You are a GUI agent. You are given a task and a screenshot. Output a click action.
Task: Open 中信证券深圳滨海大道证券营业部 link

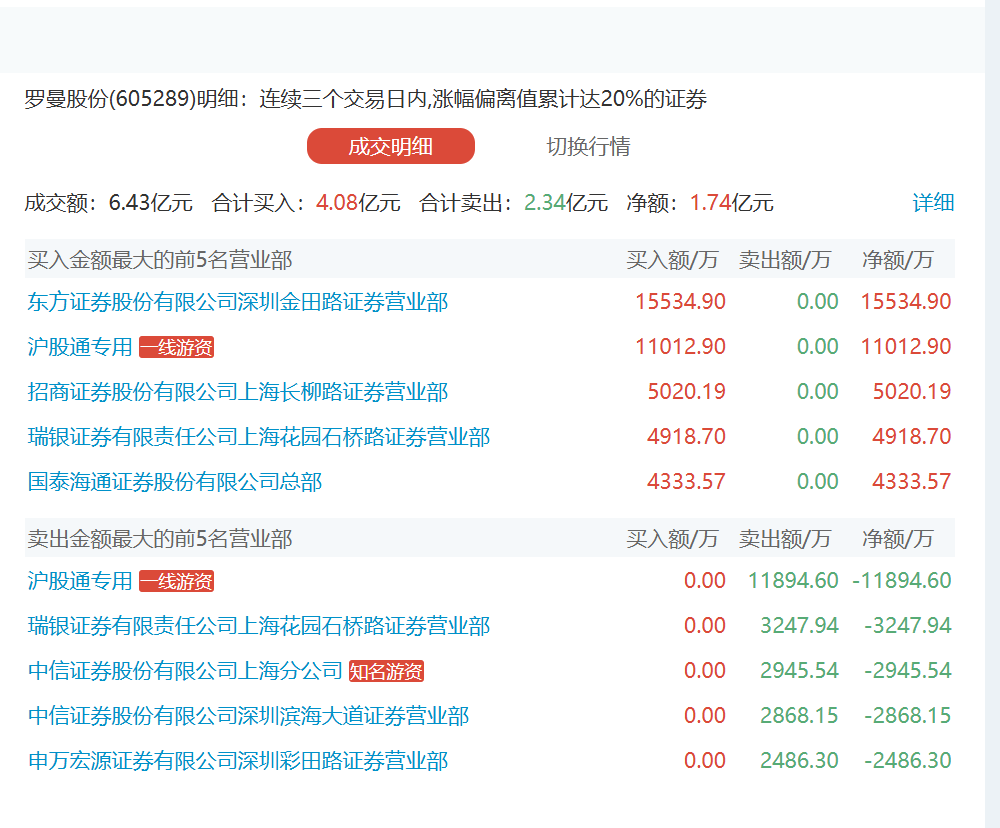tap(249, 716)
